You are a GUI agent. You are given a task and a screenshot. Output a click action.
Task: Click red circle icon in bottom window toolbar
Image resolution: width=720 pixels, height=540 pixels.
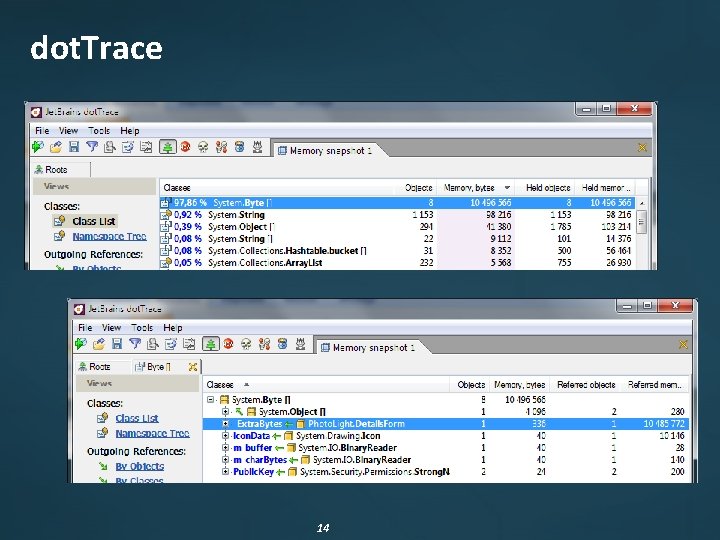(228, 343)
